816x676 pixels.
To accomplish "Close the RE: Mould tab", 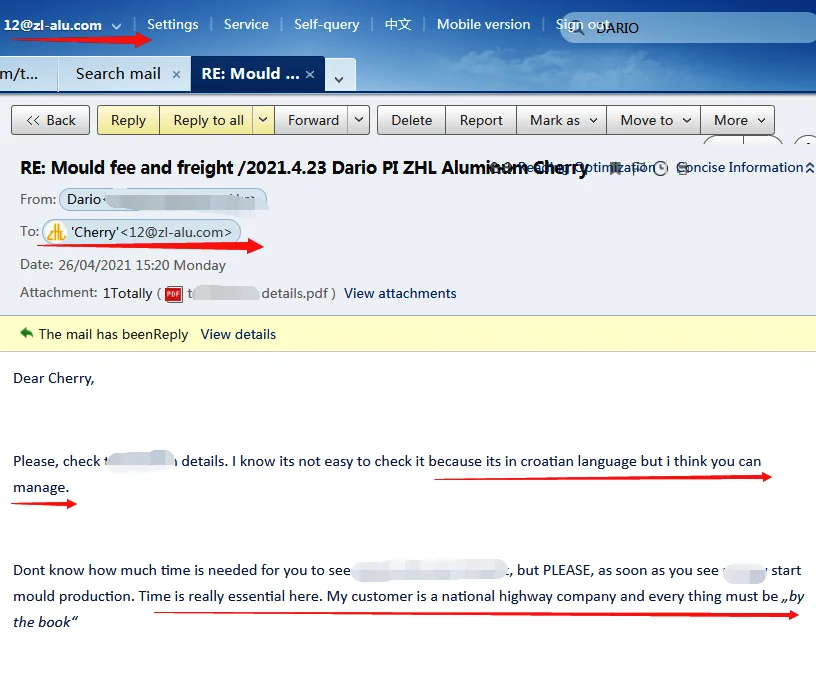I will pyautogui.click(x=310, y=74).
